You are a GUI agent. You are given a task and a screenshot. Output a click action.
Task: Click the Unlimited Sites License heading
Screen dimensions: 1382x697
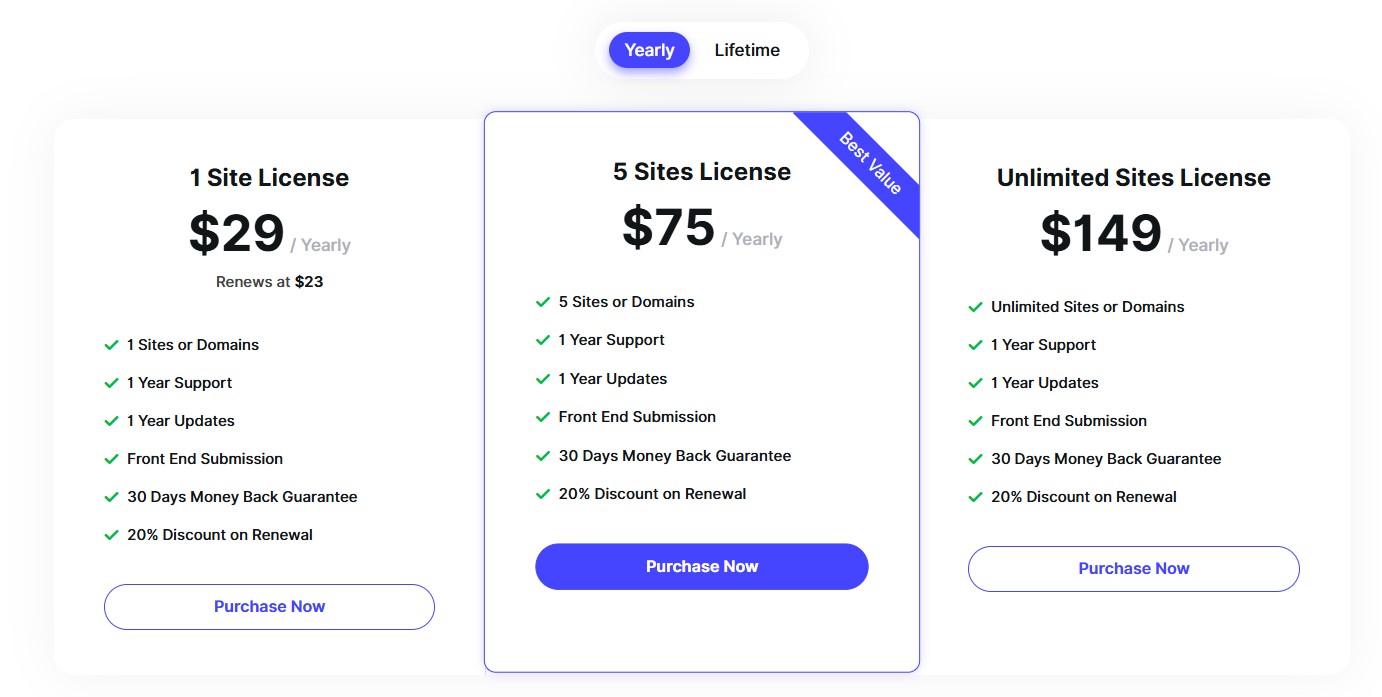pyautogui.click(x=1133, y=178)
